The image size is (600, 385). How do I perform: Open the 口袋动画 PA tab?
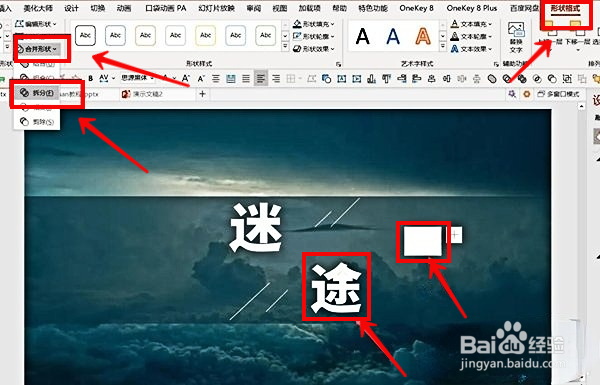tap(166, 8)
